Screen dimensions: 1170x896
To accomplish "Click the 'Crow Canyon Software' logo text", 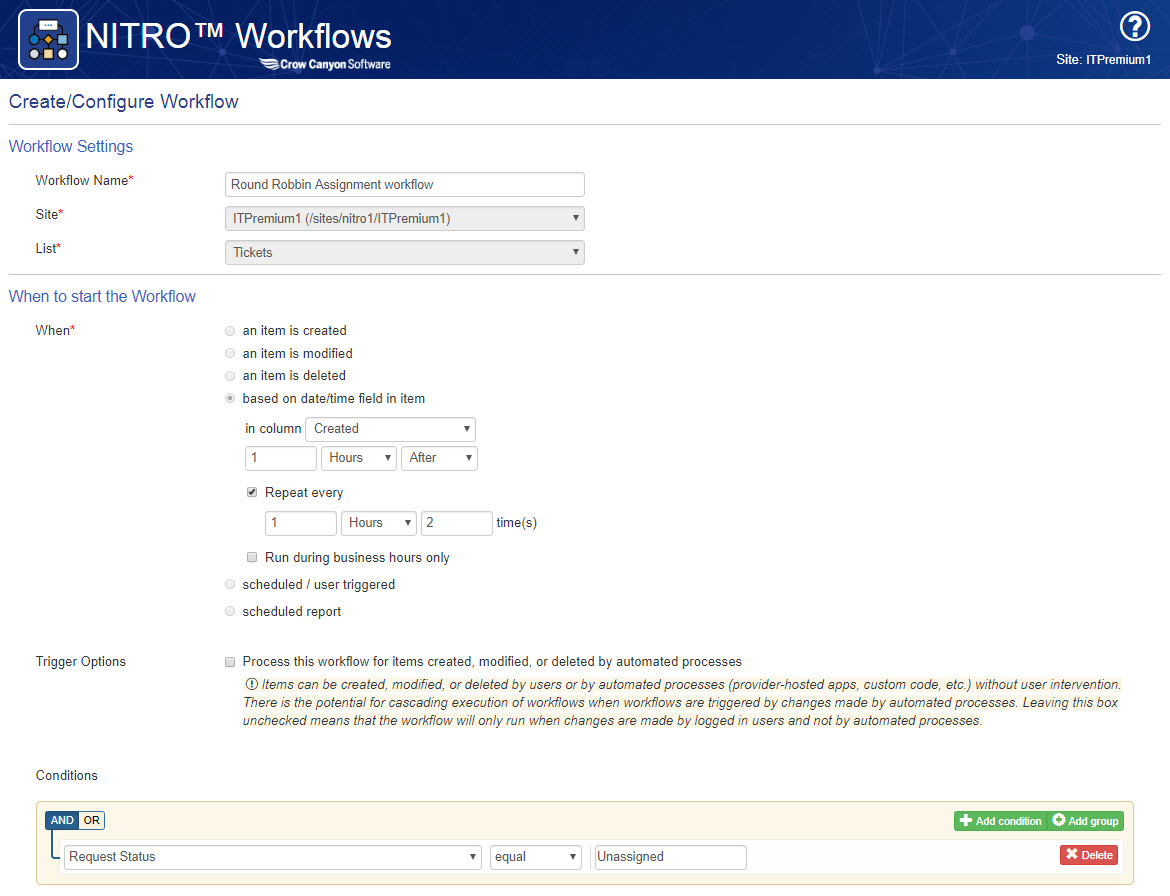I will 325,64.
